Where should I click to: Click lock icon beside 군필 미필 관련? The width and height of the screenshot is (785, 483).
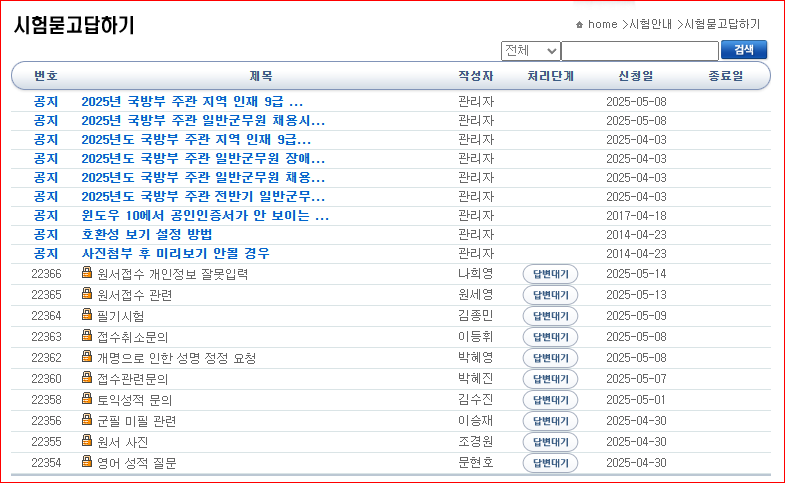(x=87, y=419)
